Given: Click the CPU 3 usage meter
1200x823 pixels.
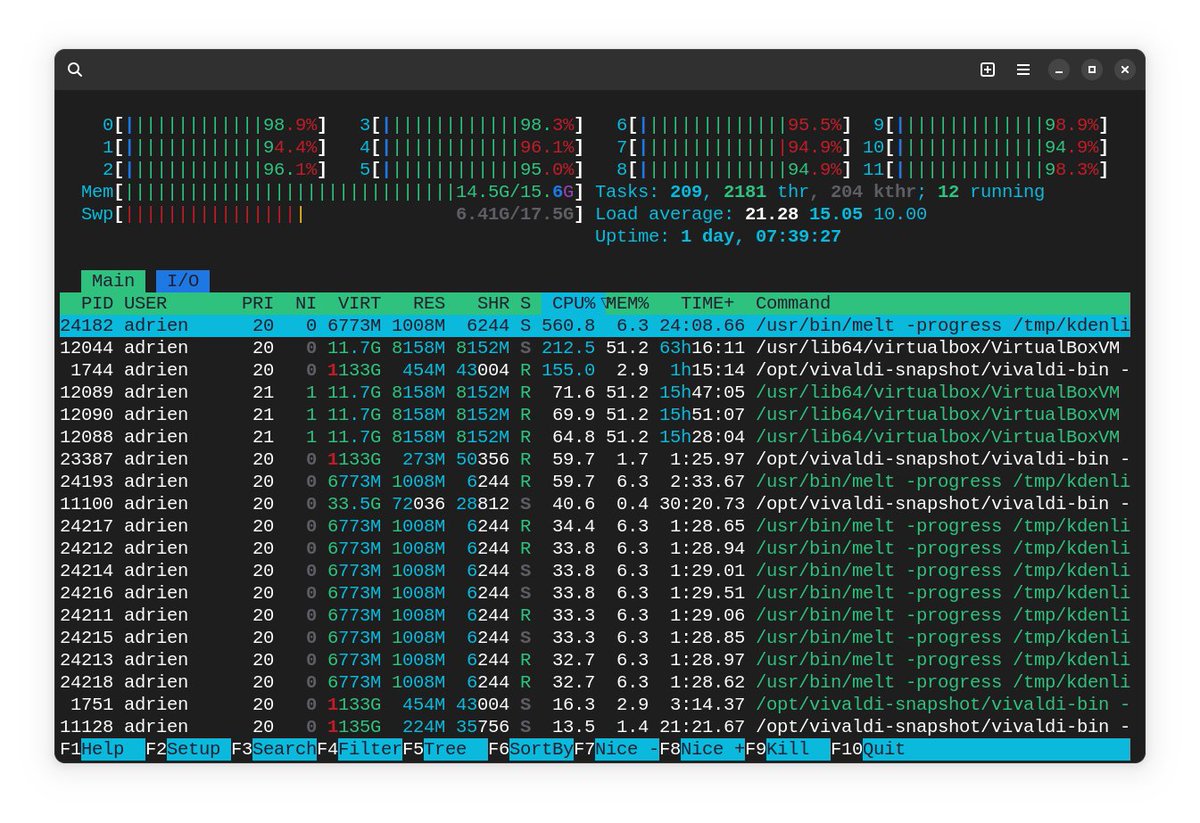Looking at the screenshot, I should pos(472,125).
